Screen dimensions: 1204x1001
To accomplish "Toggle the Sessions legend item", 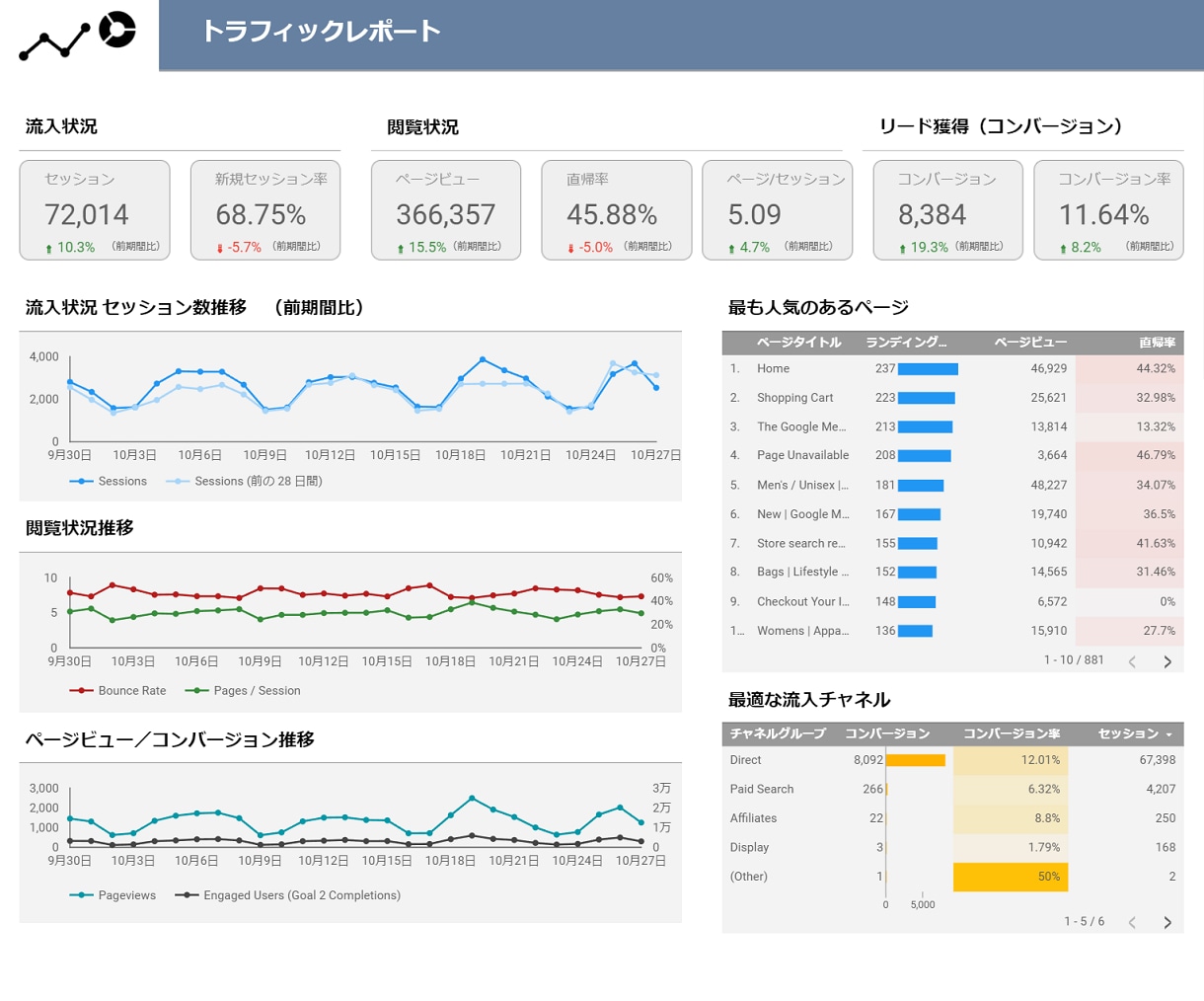I will pyautogui.click(x=108, y=481).
